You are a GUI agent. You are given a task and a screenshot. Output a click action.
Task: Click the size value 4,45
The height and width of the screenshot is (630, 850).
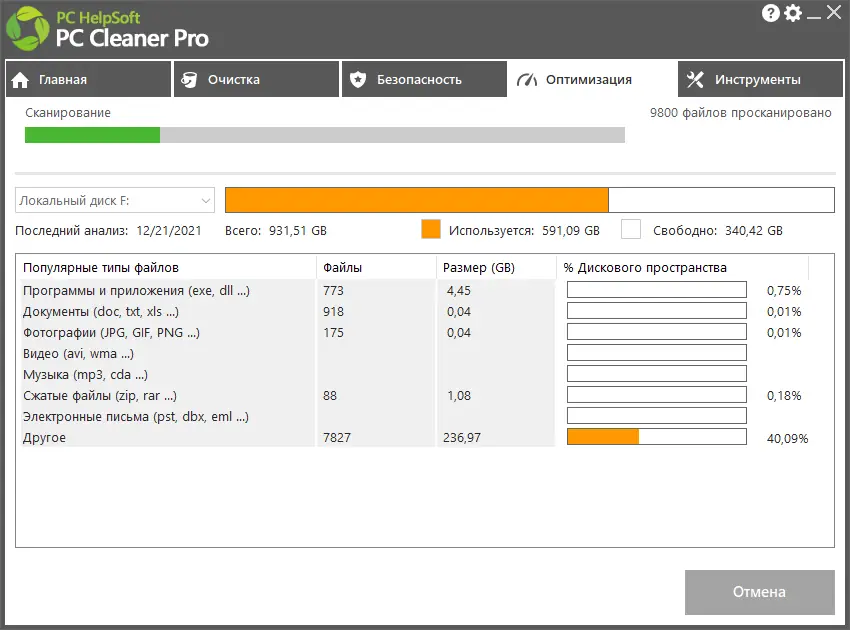(x=459, y=291)
